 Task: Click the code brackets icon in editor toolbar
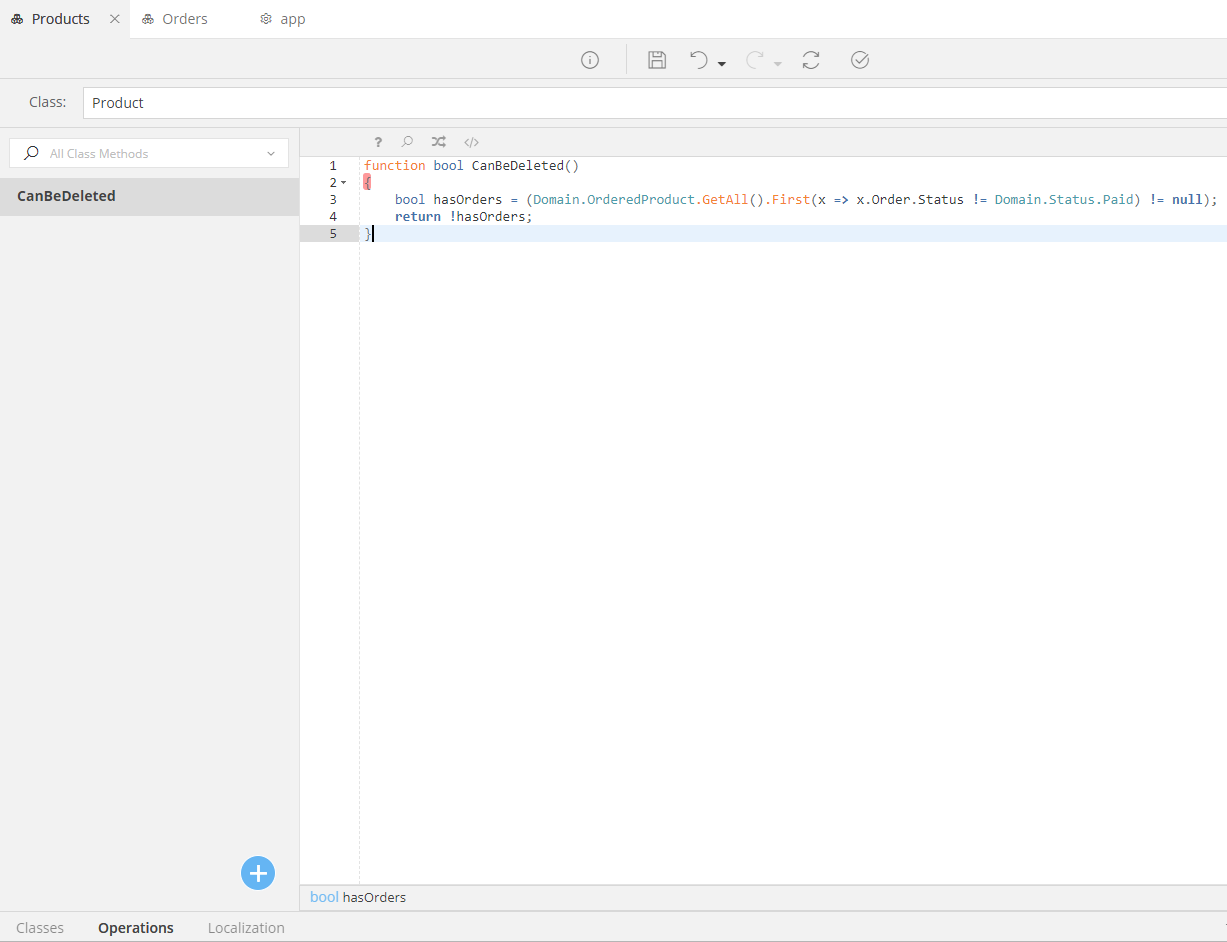[x=472, y=142]
